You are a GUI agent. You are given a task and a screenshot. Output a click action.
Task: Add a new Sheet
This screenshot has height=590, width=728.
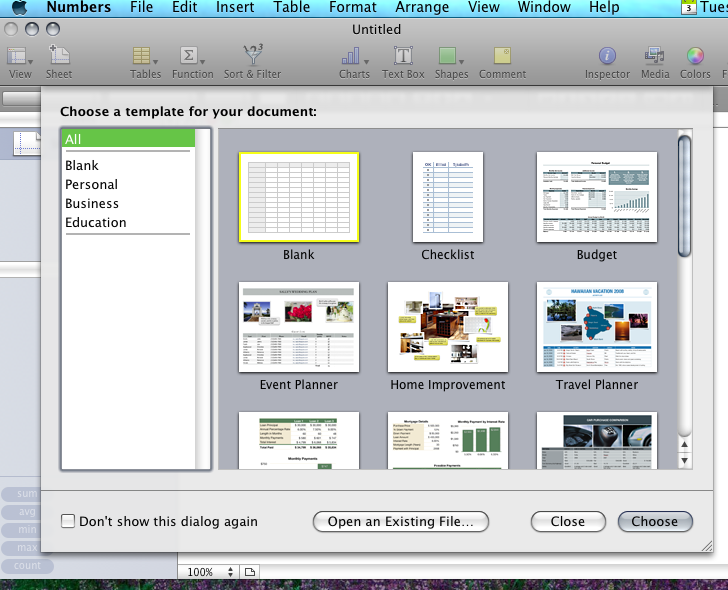(59, 63)
